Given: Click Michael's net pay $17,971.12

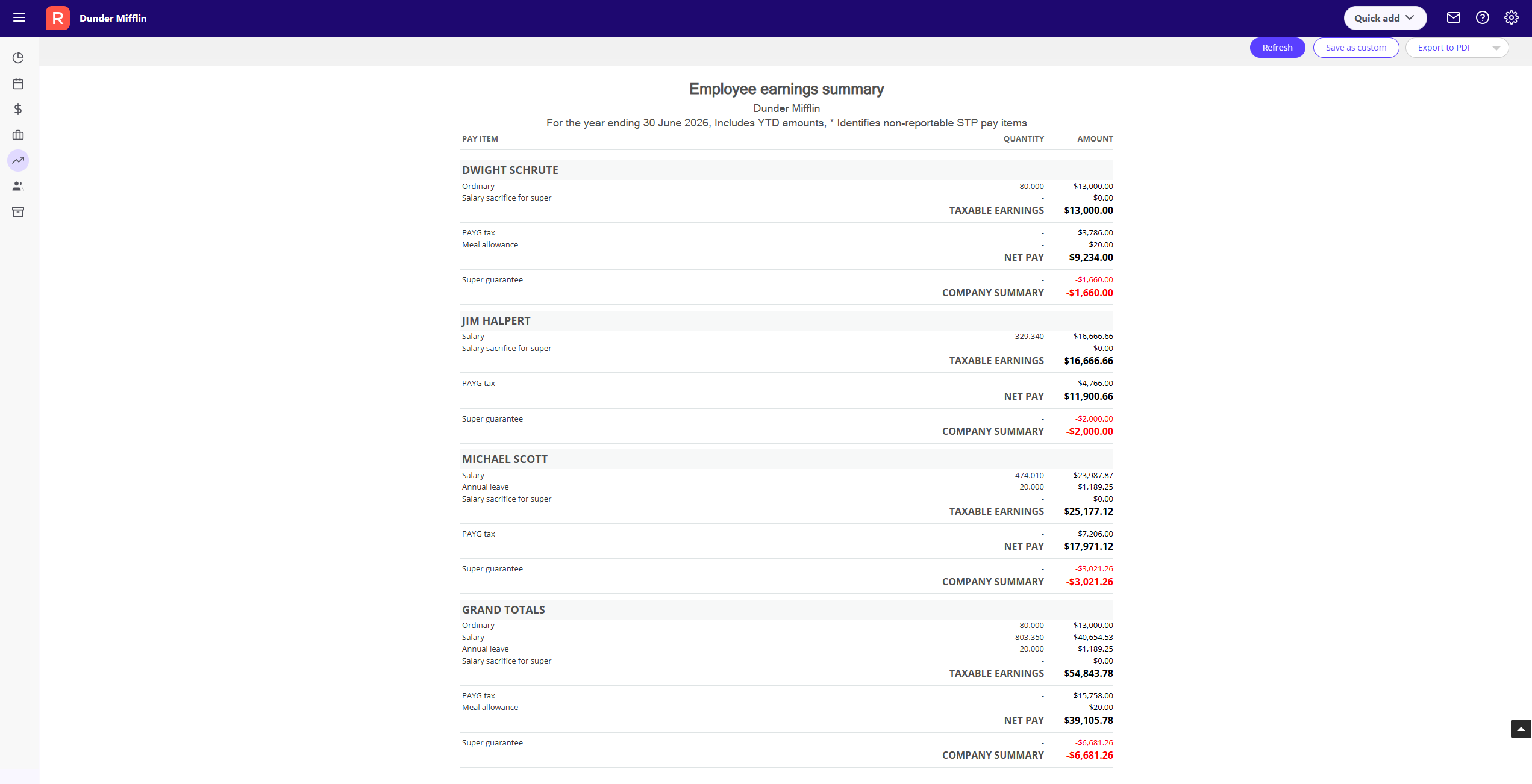Looking at the screenshot, I should (x=1089, y=547).
